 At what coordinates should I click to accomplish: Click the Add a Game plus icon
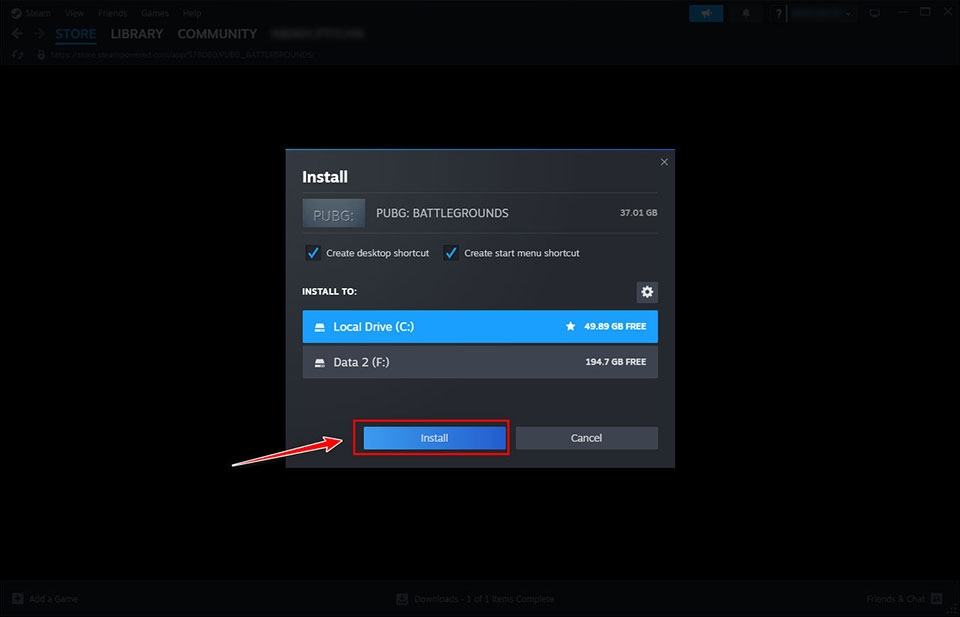click(x=17, y=599)
